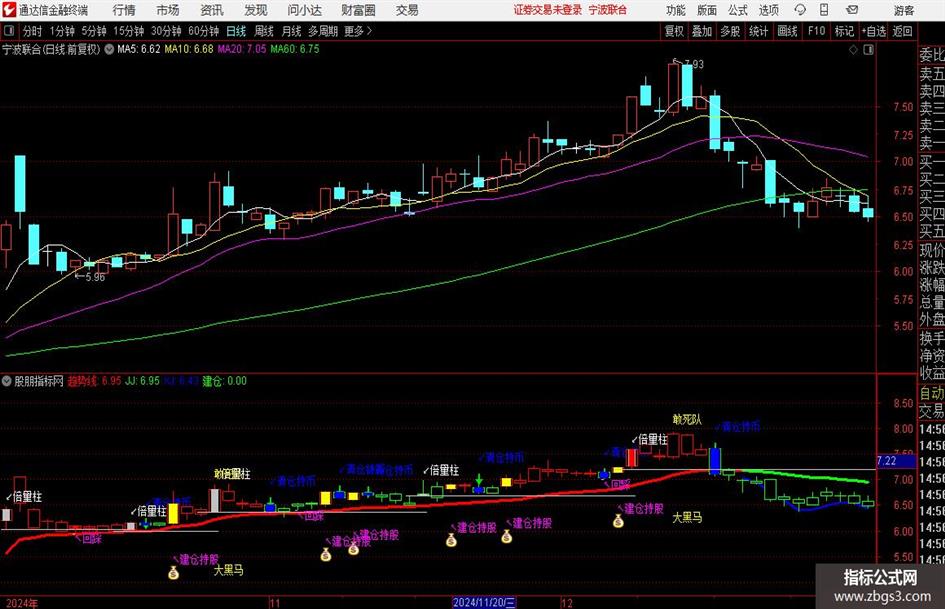The width and height of the screenshot is (945, 609).
Task: Expand main chart indicator dropdown beside 宁波联合
Action: (x=109, y=49)
